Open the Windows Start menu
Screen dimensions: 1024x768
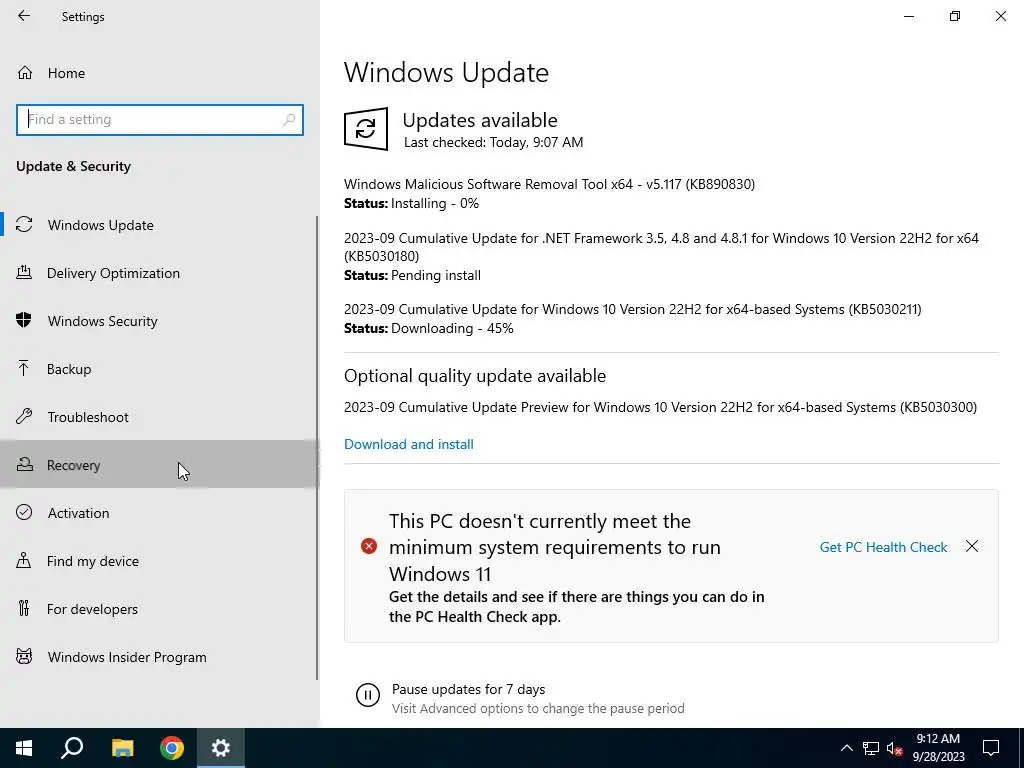pos(24,748)
